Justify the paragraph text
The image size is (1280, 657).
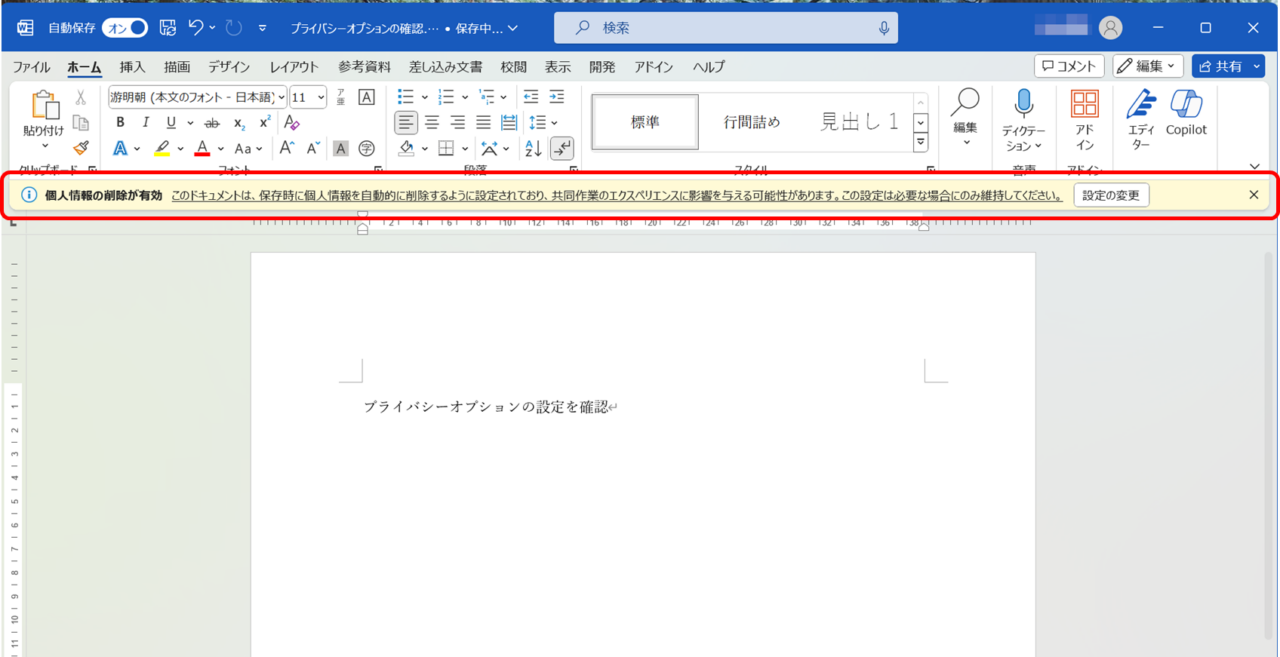[484, 122]
